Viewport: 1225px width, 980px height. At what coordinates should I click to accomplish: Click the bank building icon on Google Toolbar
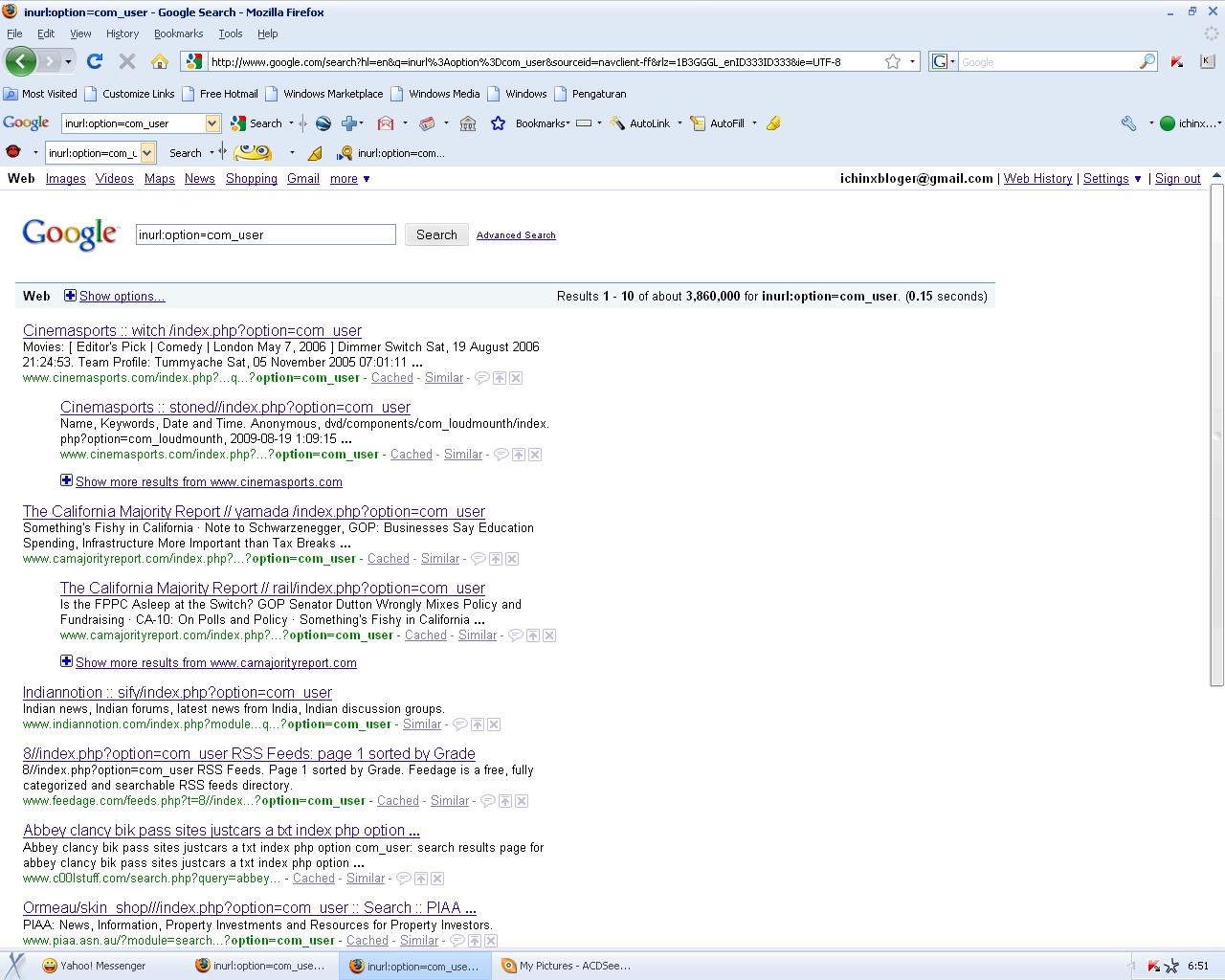(468, 123)
